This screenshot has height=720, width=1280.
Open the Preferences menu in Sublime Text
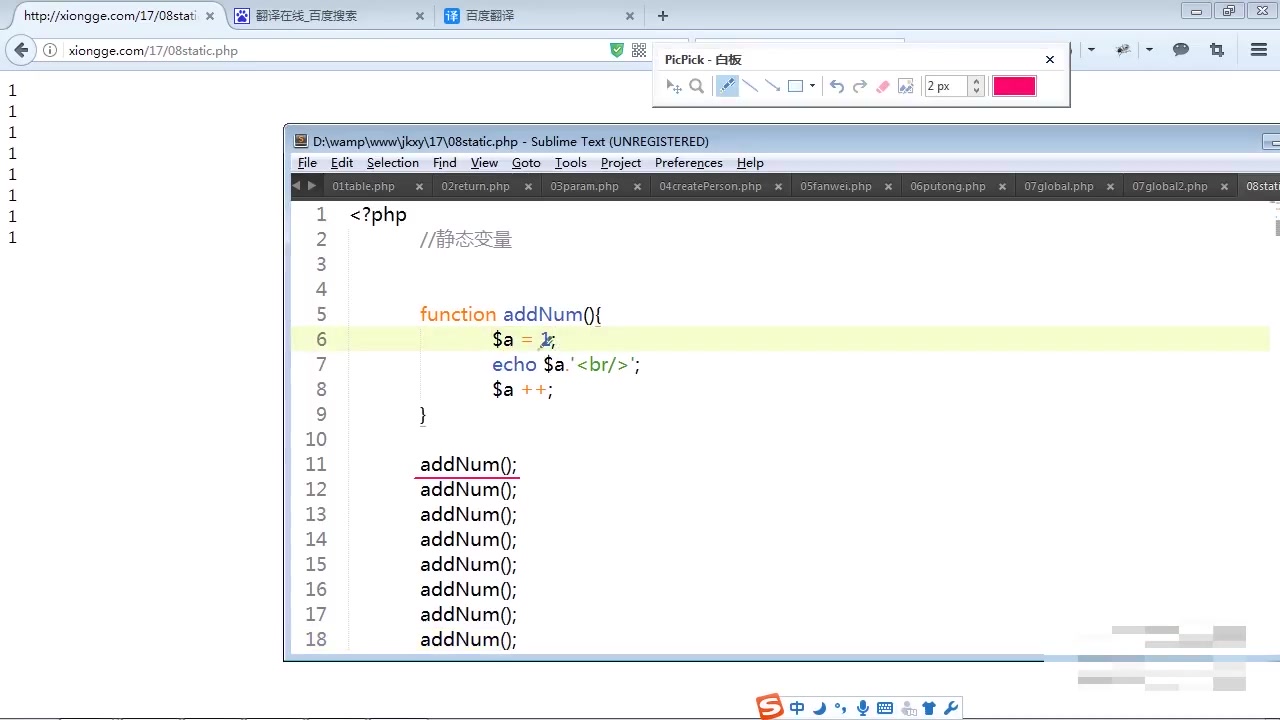(688, 163)
